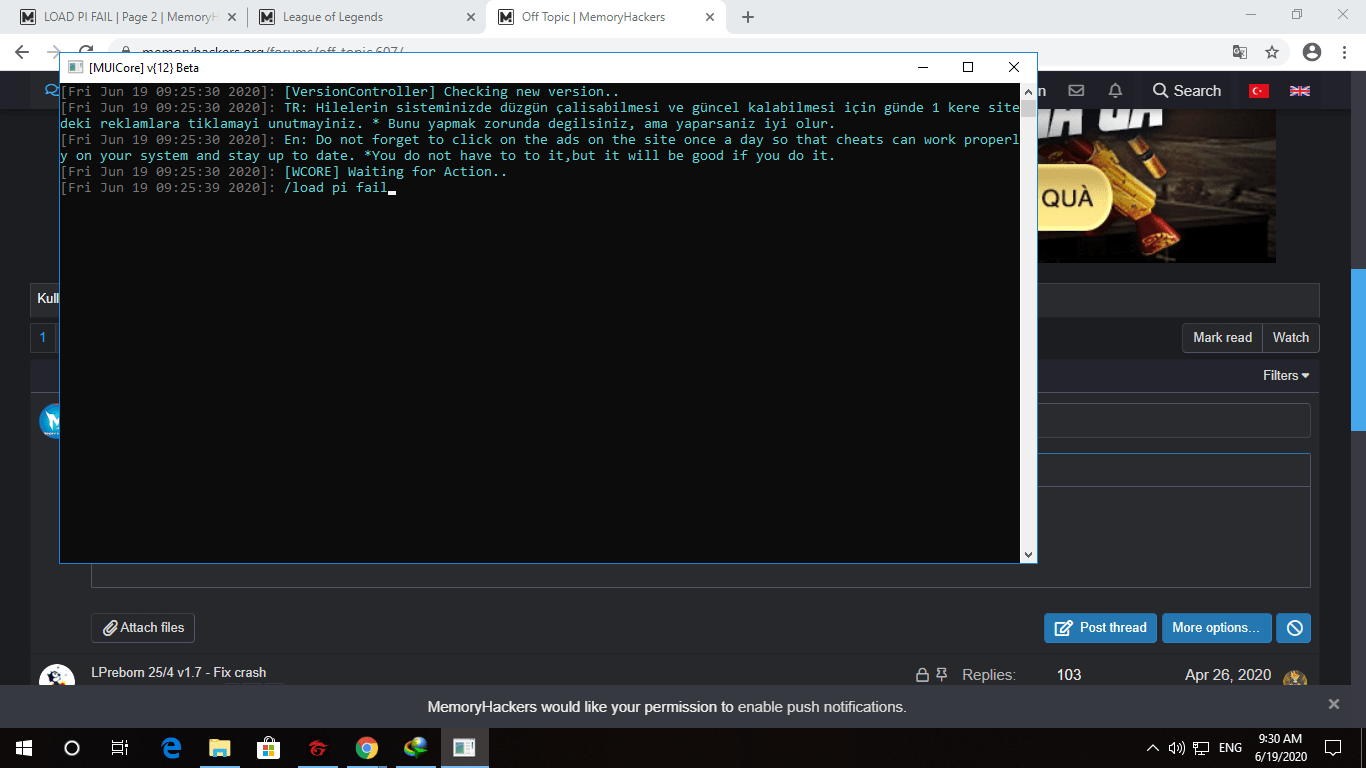Click the Apr 26, 2020 thread date
This screenshot has height=768, width=1366.
(x=1228, y=675)
